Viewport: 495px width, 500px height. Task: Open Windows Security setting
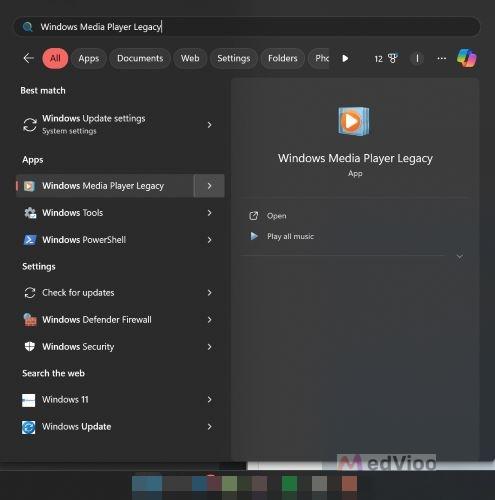pos(120,347)
